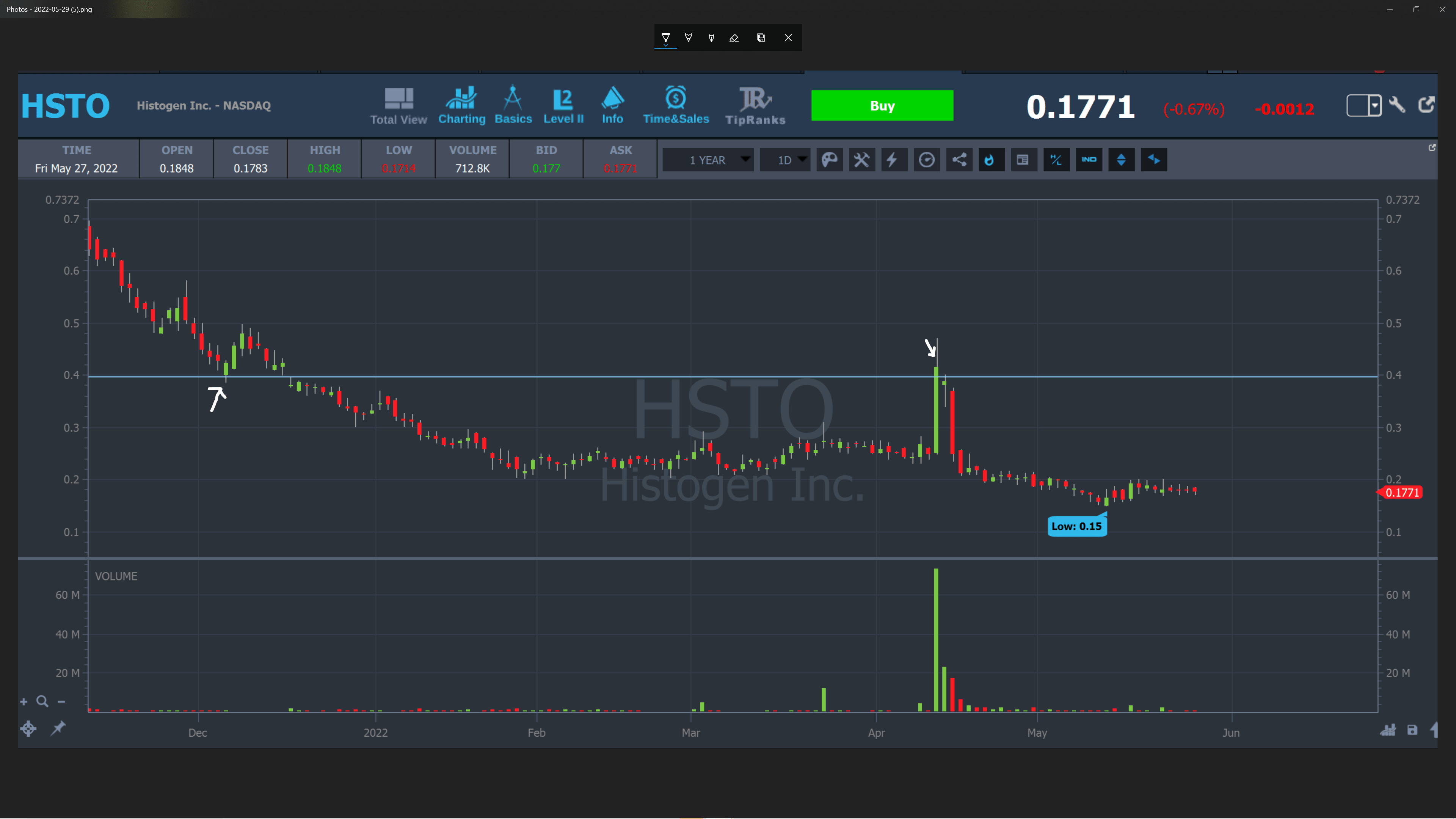The image size is (1456, 819).
Task: Open the chart tools wrench-hammer icon
Action: point(861,160)
